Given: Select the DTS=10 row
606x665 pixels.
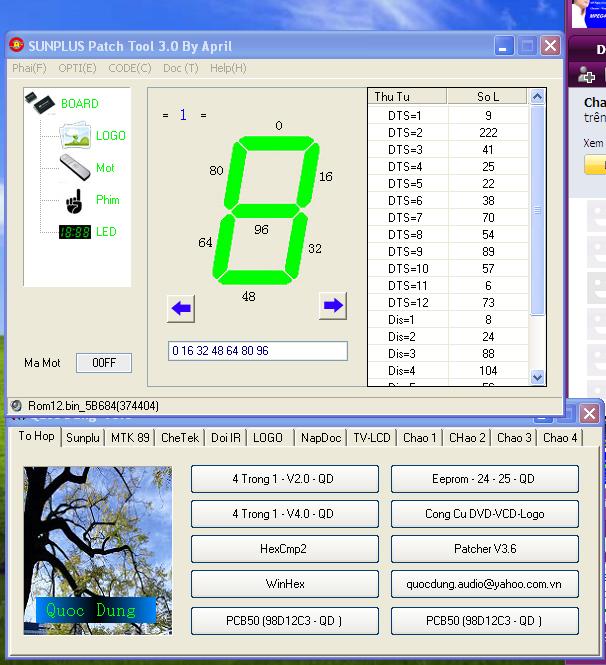Looking at the screenshot, I should point(448,268).
